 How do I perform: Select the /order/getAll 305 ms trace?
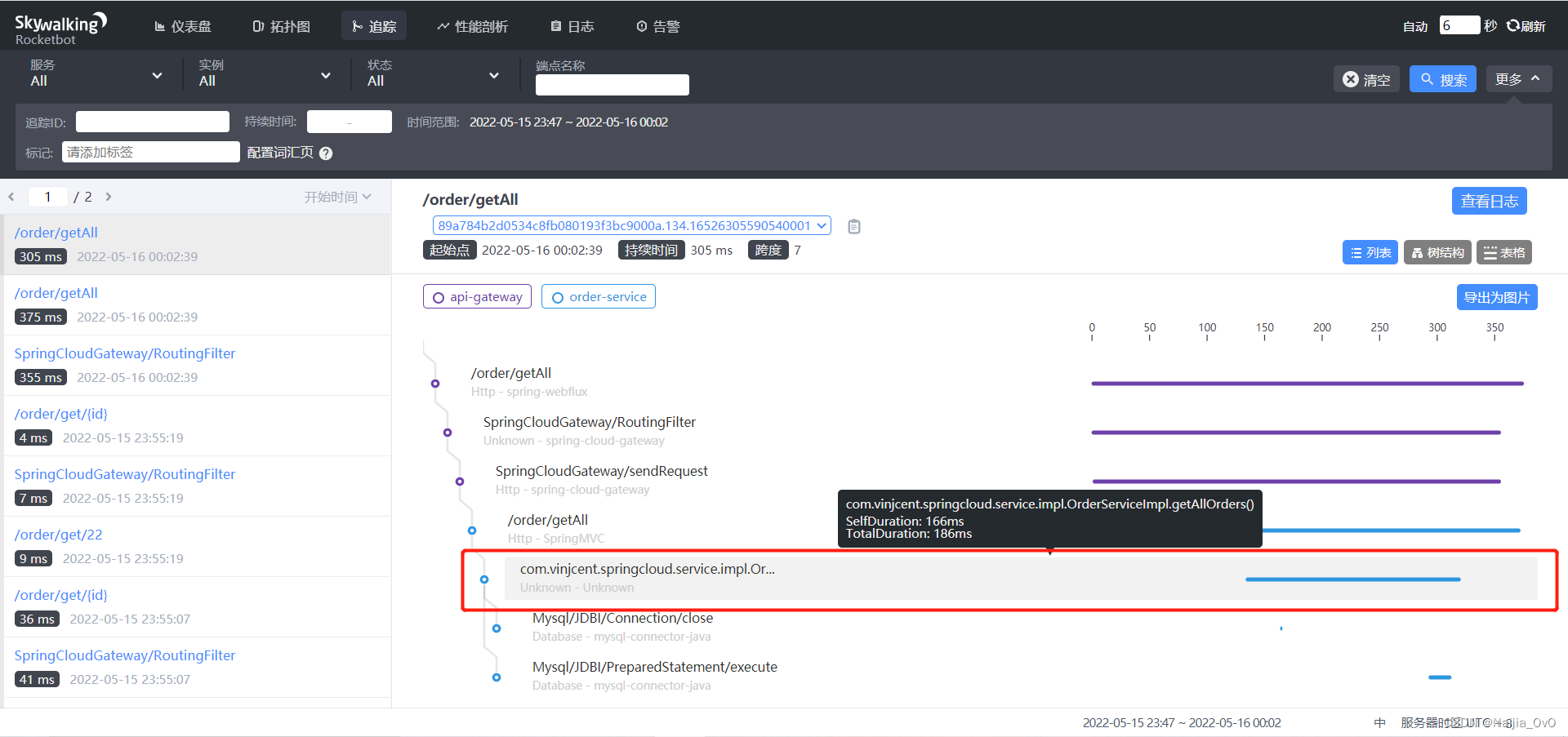pos(197,244)
